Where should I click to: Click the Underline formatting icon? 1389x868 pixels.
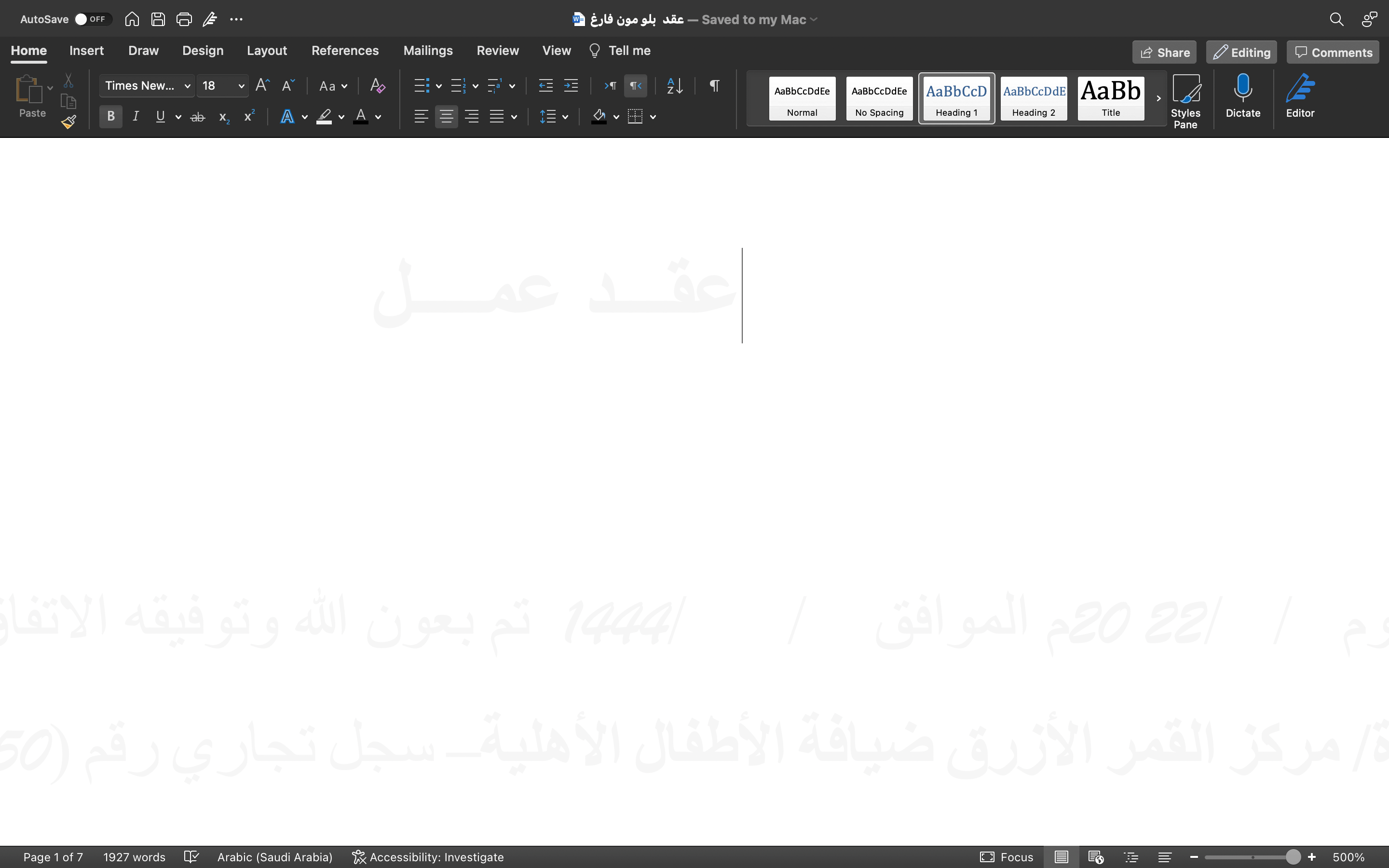(x=160, y=117)
